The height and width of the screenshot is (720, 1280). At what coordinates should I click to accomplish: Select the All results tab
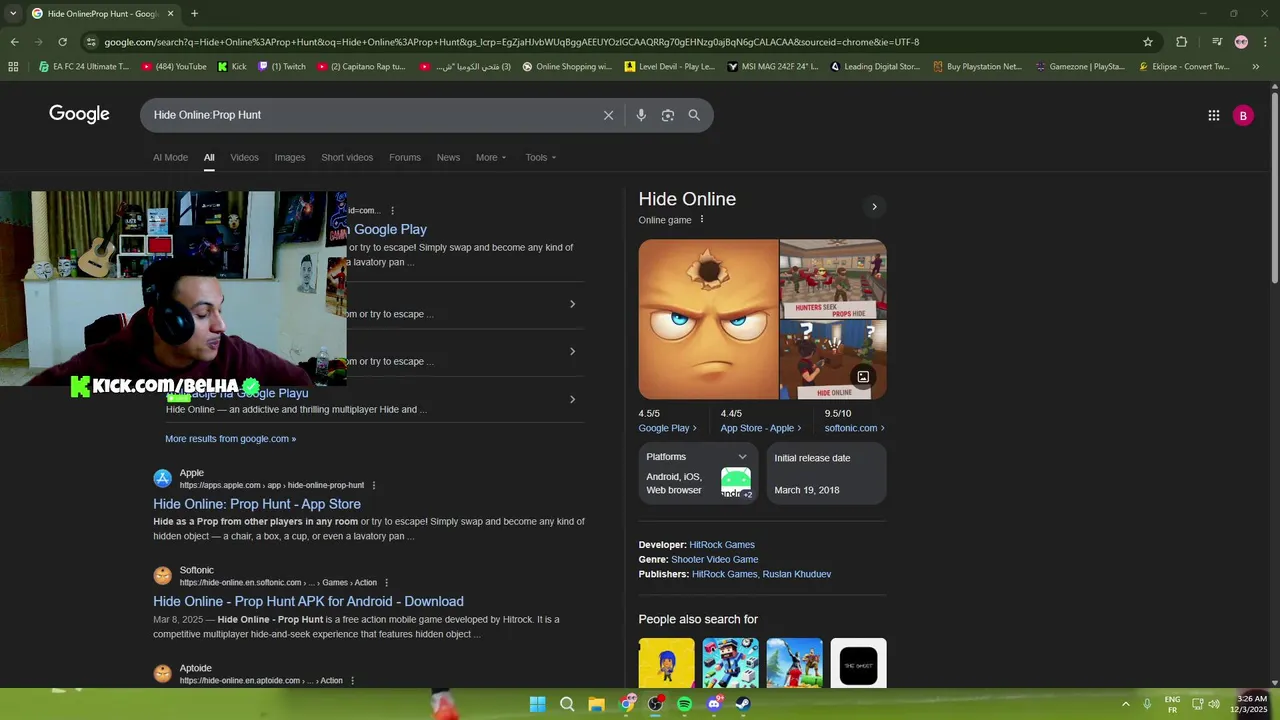coord(209,157)
